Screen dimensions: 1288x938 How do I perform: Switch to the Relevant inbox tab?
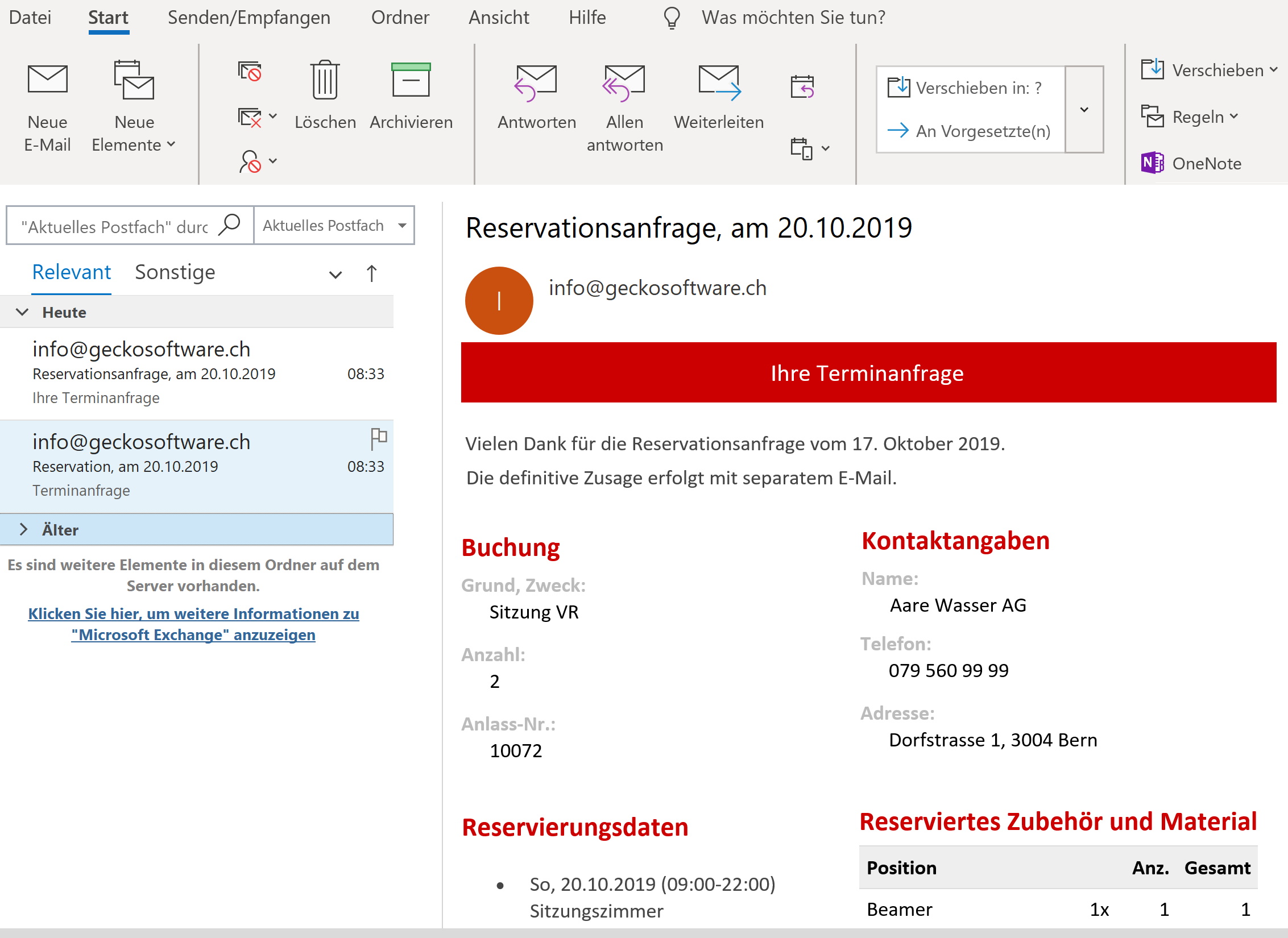tap(71, 272)
